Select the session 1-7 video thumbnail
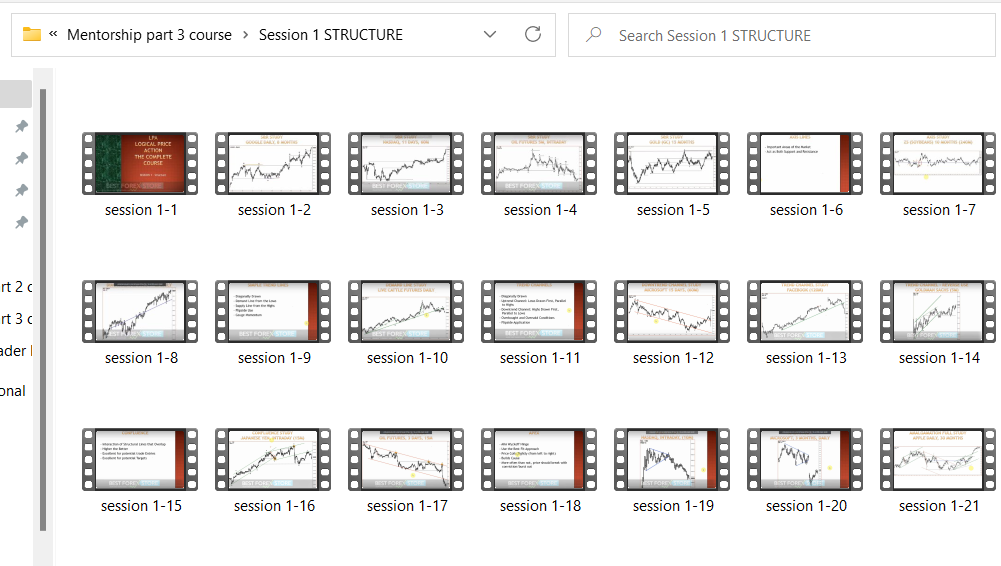Image resolution: width=1001 pixels, height=566 pixels. pos(938,163)
